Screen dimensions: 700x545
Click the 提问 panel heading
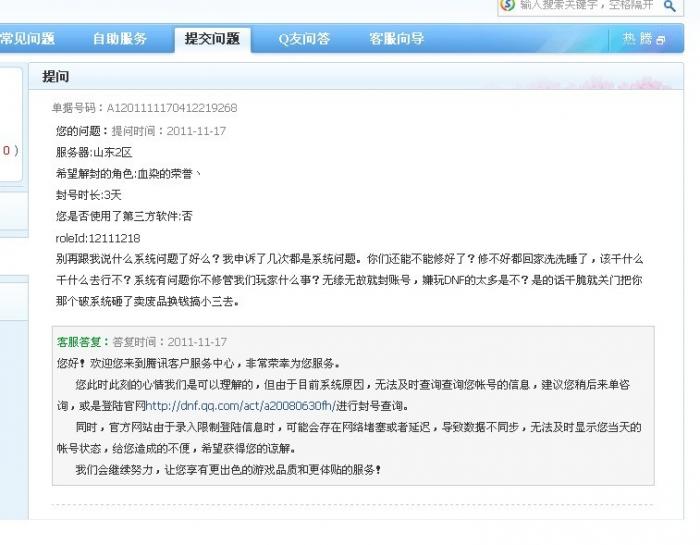pyautogui.click(x=56, y=76)
